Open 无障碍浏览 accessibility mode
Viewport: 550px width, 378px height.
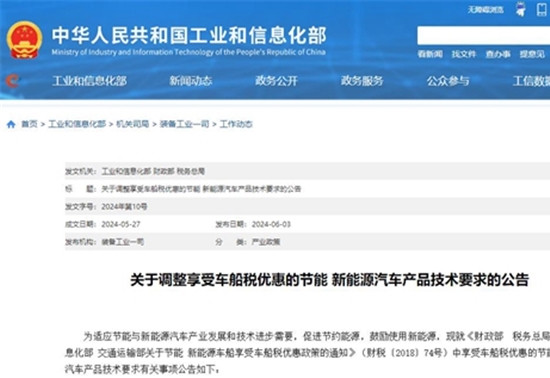[485, 9]
